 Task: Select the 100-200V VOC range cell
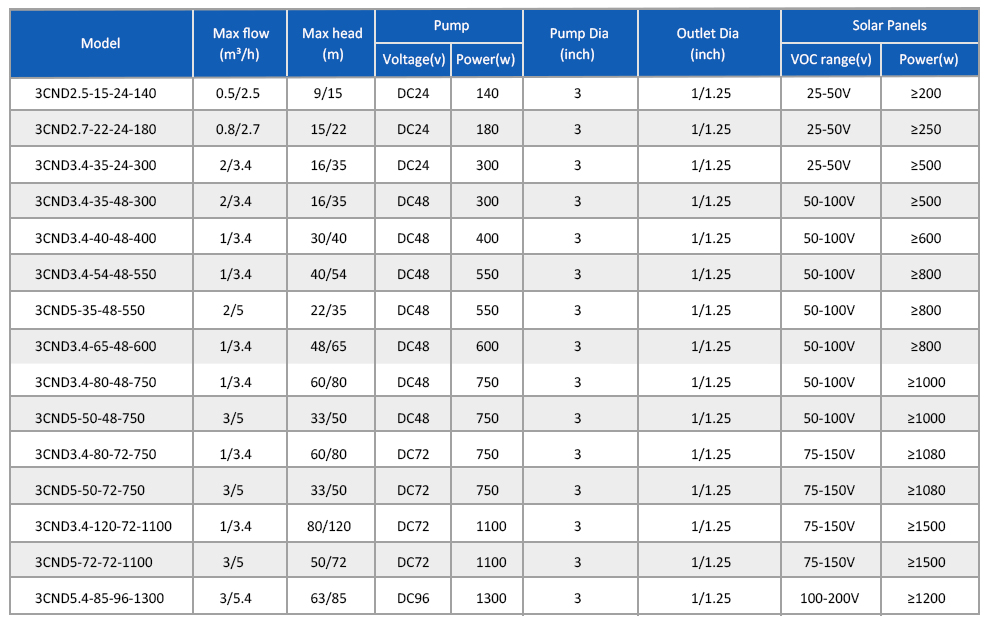[829, 599]
